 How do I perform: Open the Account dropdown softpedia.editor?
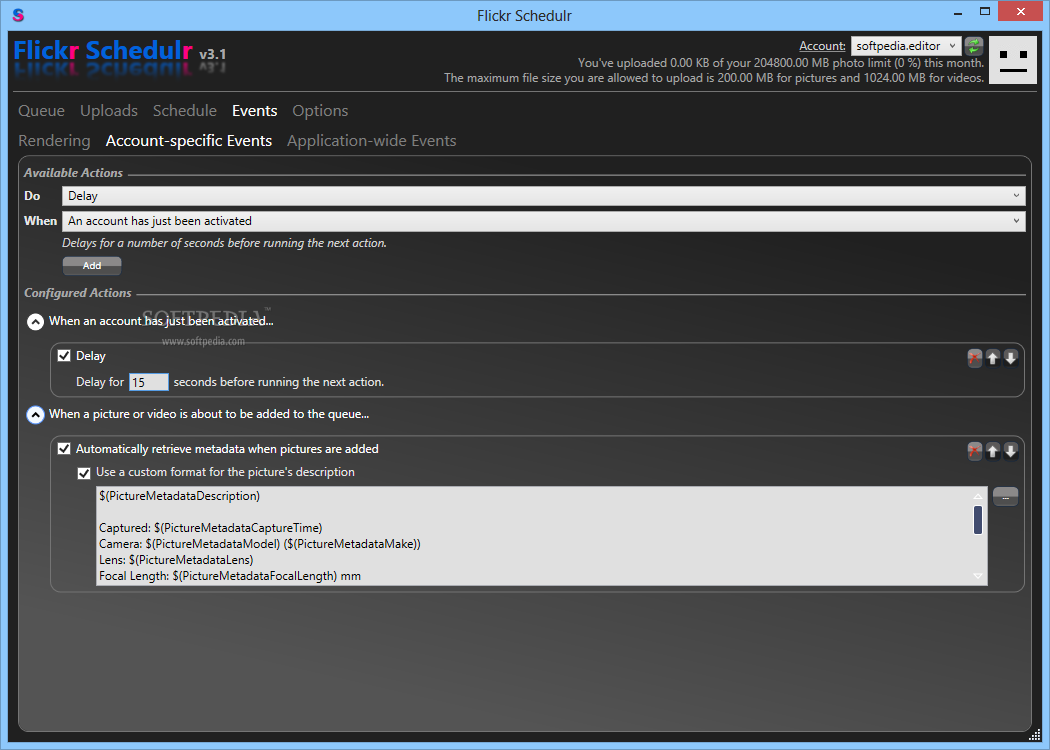(905, 46)
